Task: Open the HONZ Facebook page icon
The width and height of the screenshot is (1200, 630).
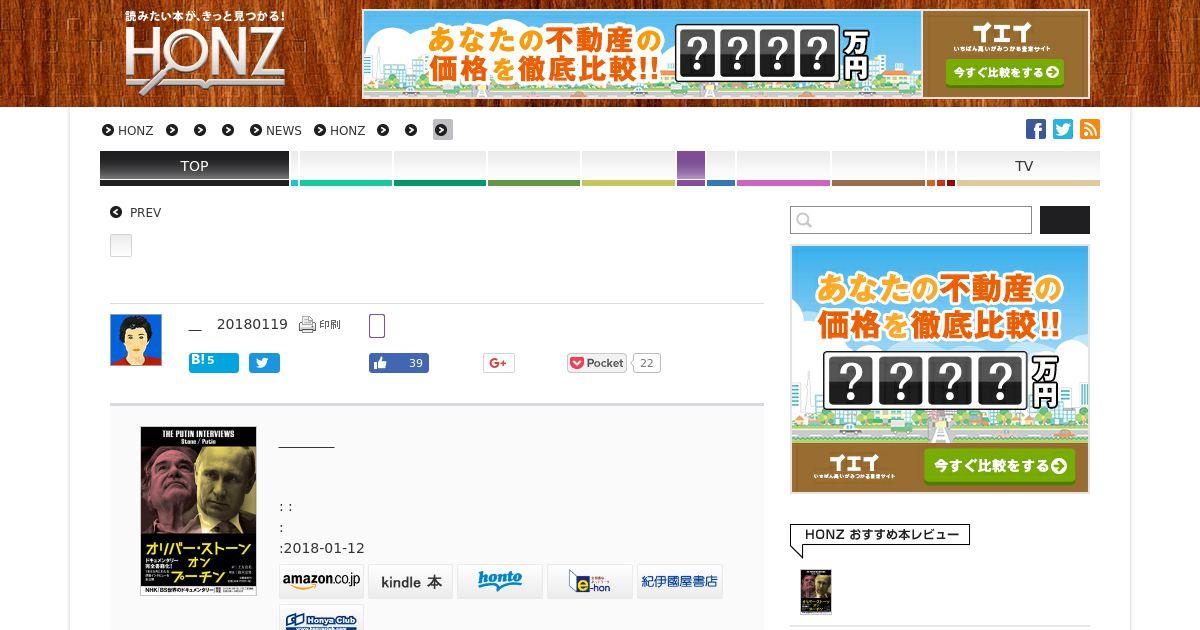Action: point(1036,129)
